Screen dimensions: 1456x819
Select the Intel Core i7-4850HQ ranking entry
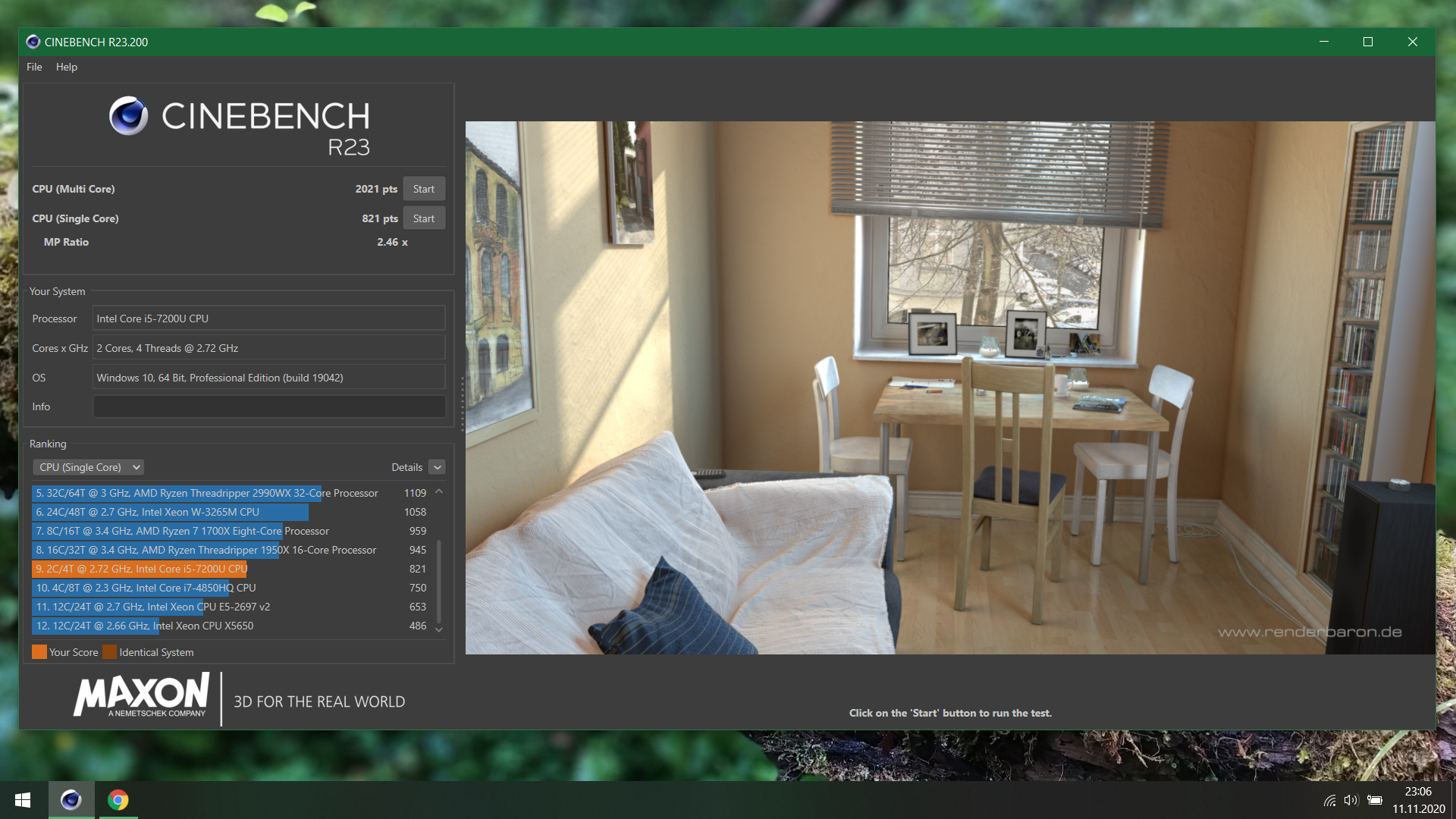tap(146, 588)
